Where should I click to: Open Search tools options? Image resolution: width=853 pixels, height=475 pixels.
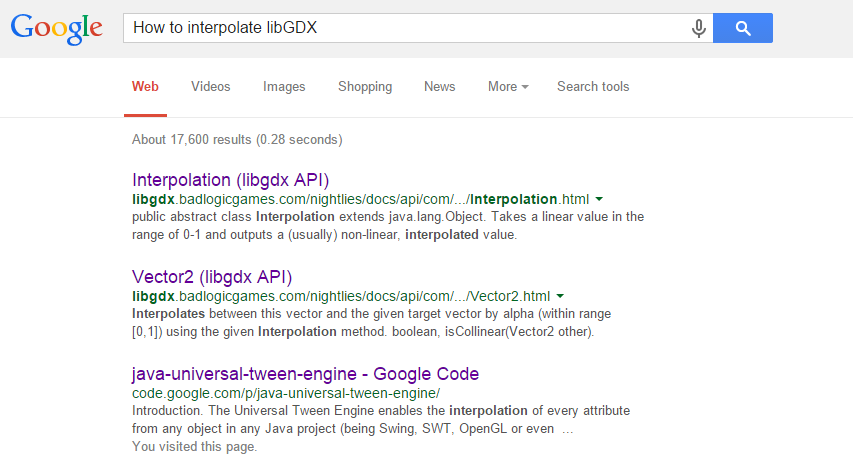click(x=593, y=87)
